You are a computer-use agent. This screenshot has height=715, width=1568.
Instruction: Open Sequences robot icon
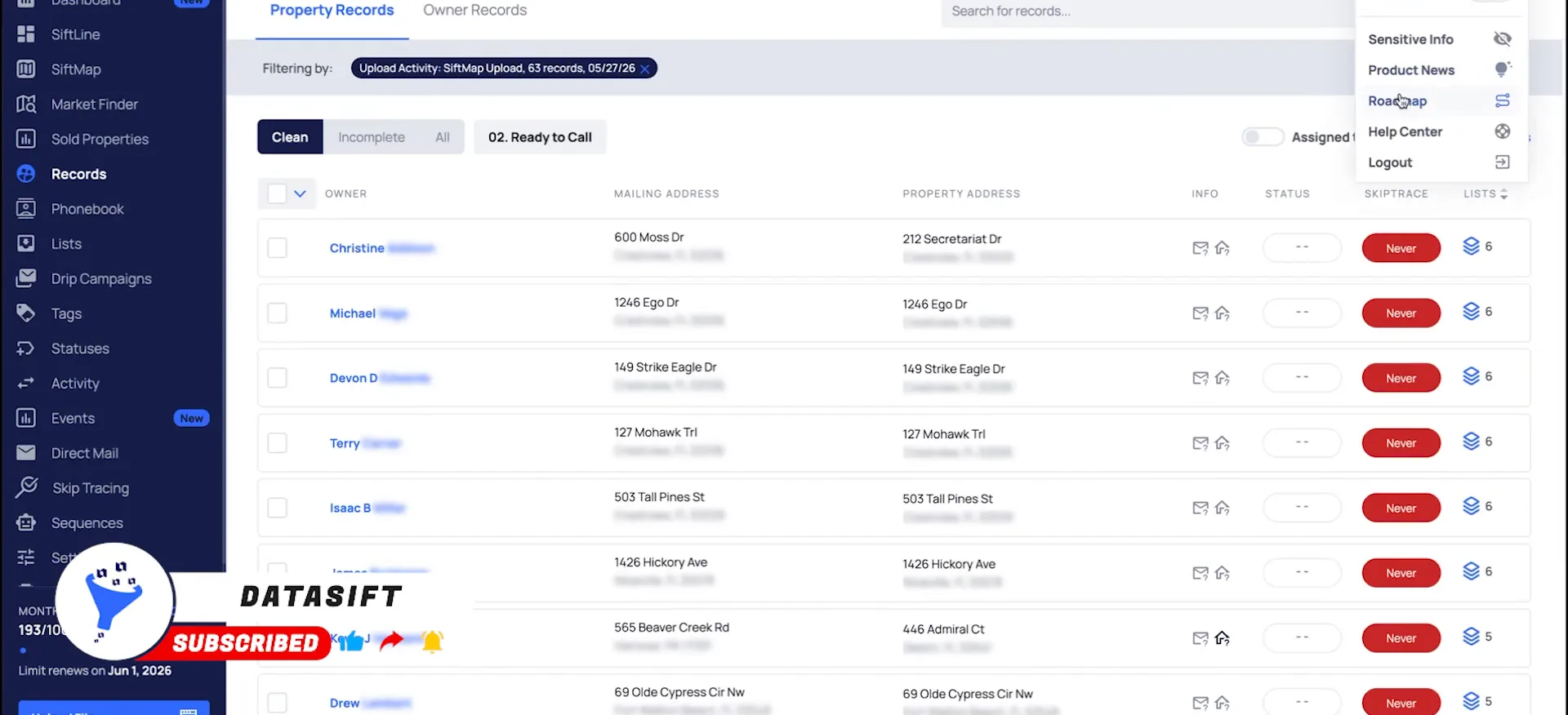click(x=26, y=523)
